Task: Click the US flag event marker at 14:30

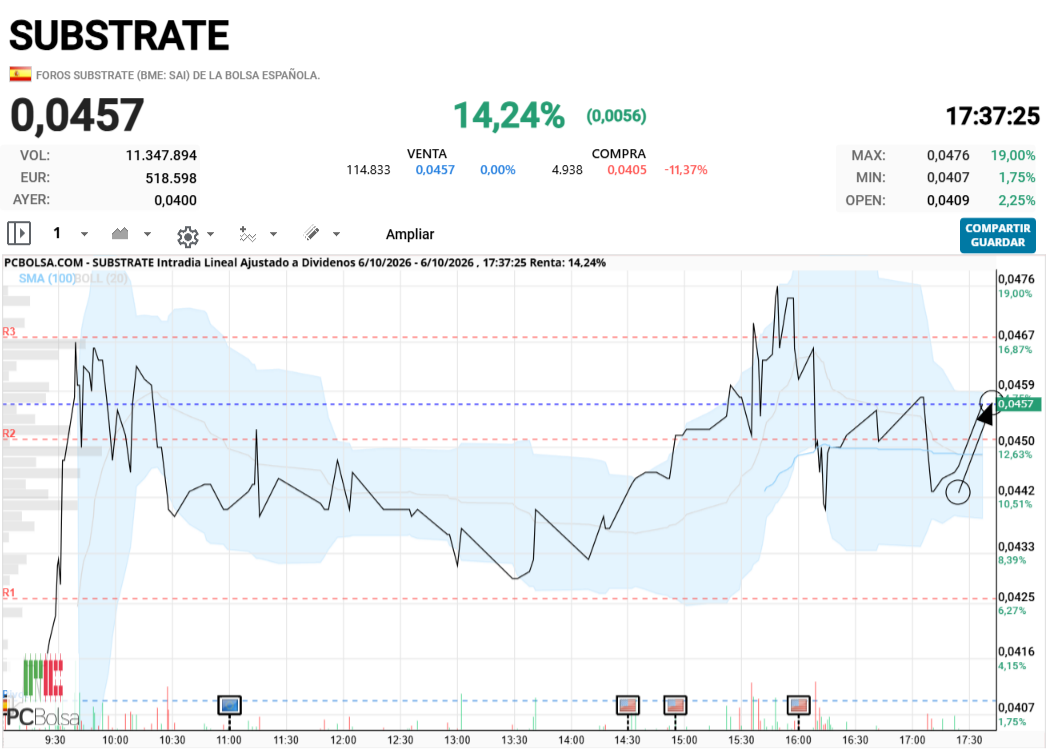Action: 627,705
